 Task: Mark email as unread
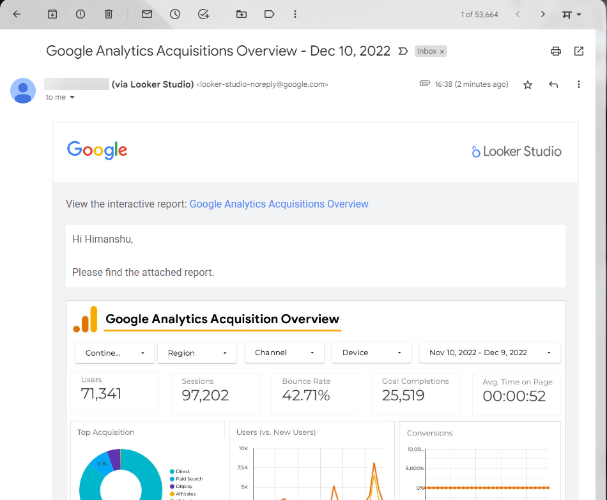147,14
